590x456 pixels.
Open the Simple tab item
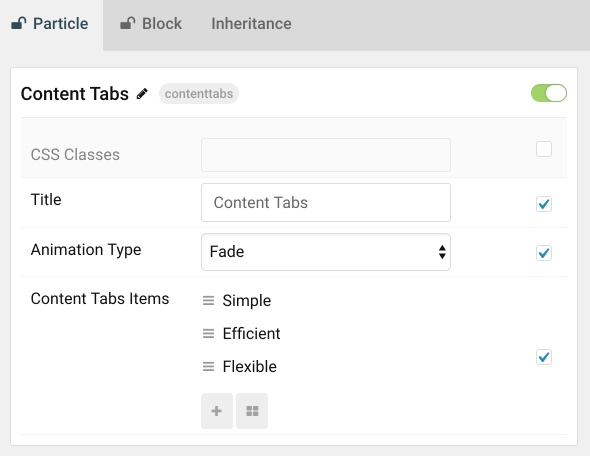tap(246, 301)
